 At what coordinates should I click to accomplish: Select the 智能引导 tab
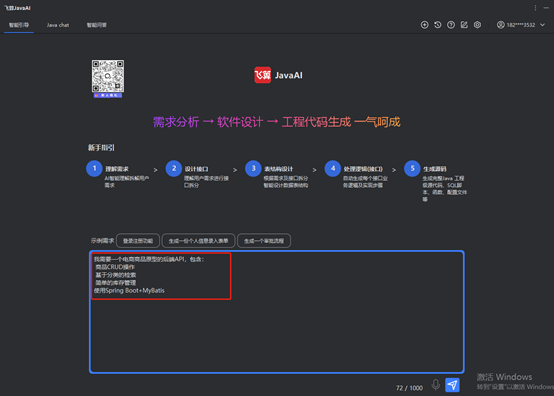(x=19, y=25)
